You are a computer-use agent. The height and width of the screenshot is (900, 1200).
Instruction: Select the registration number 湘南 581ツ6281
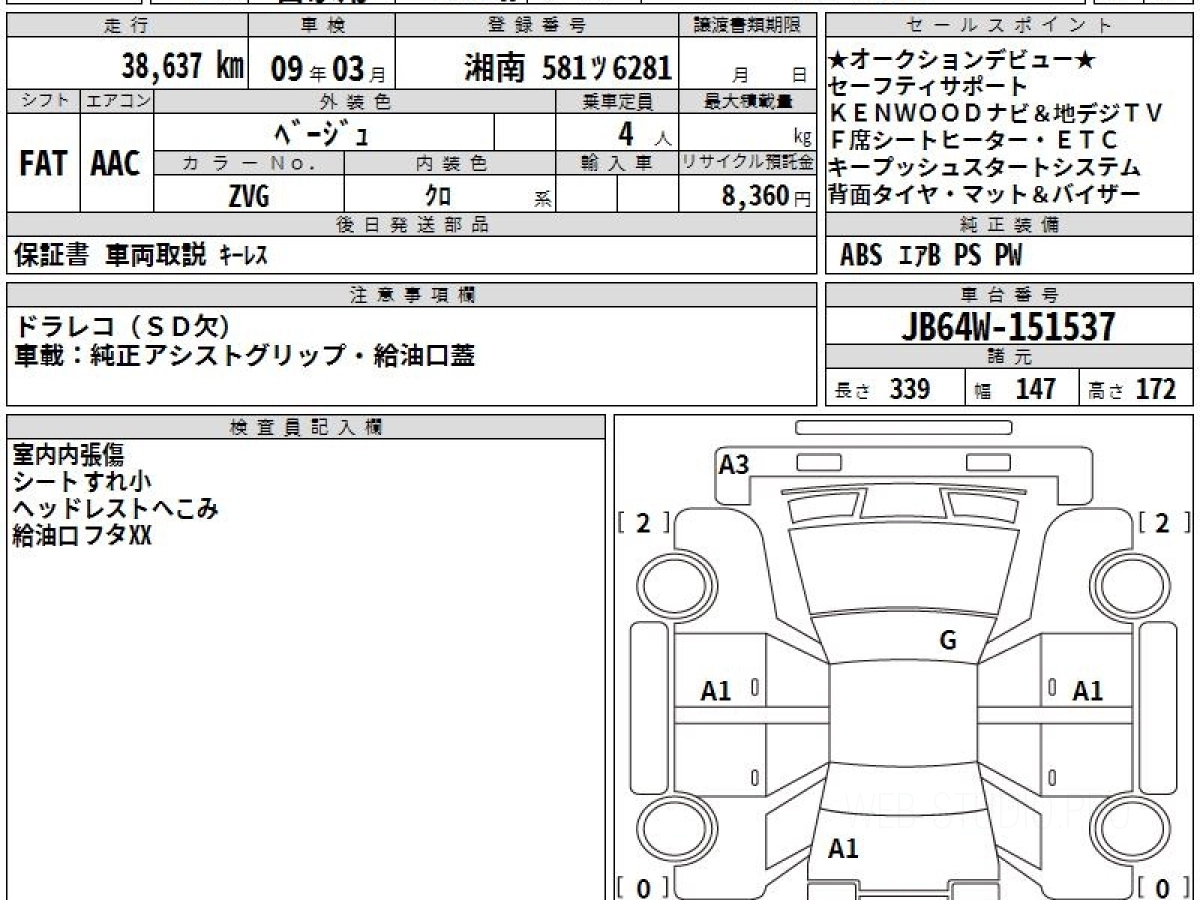[x=567, y=68]
